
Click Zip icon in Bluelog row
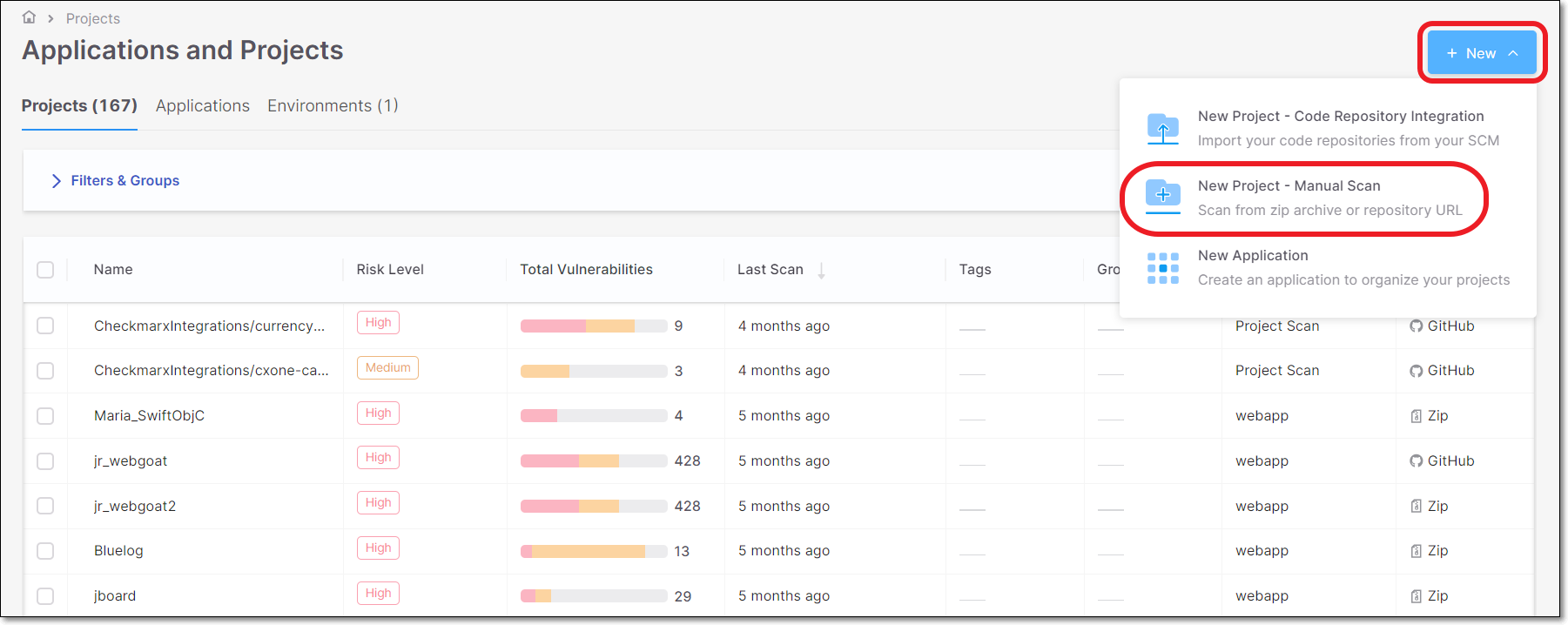(x=1417, y=551)
